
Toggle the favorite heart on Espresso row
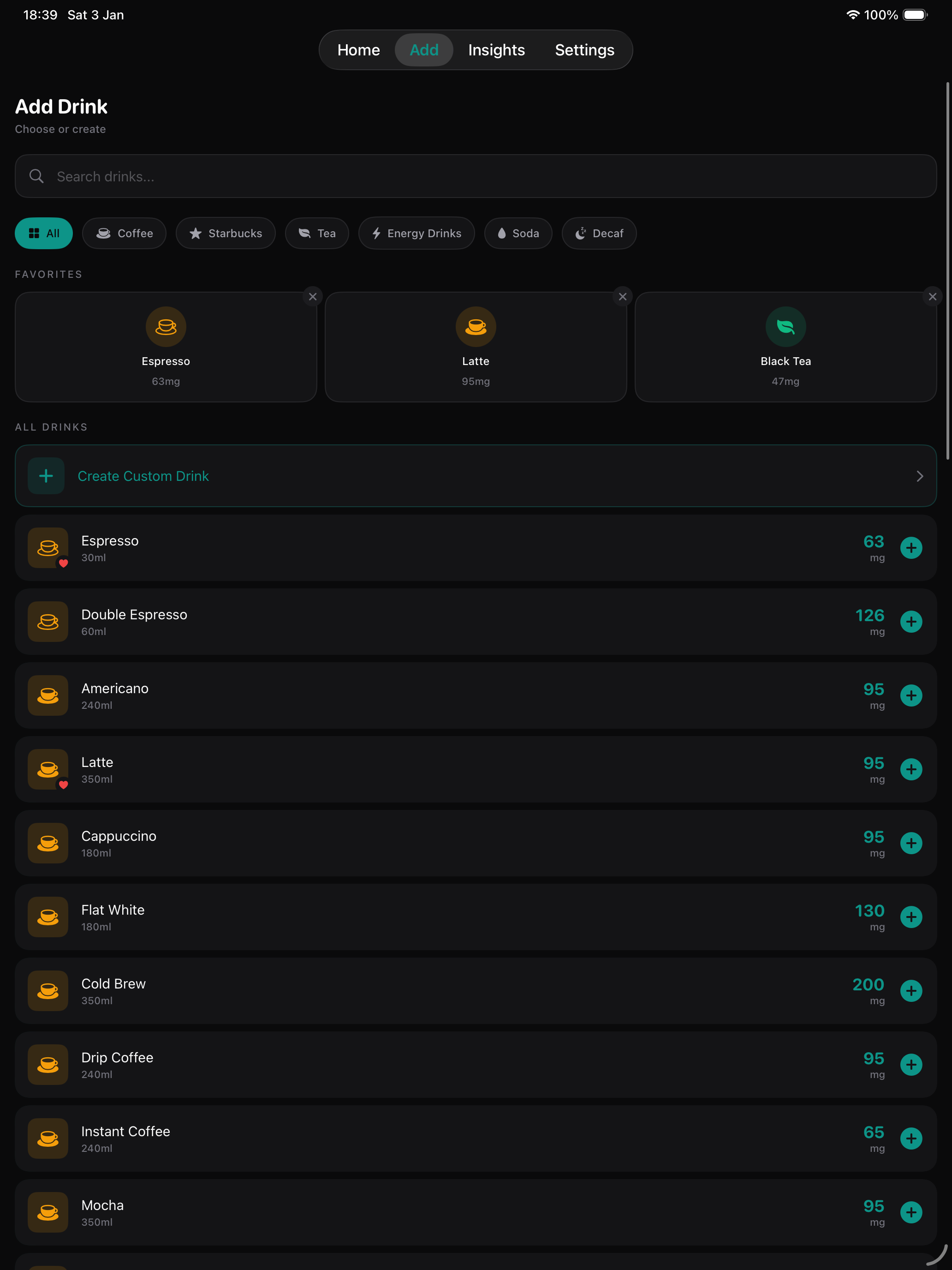click(x=64, y=563)
